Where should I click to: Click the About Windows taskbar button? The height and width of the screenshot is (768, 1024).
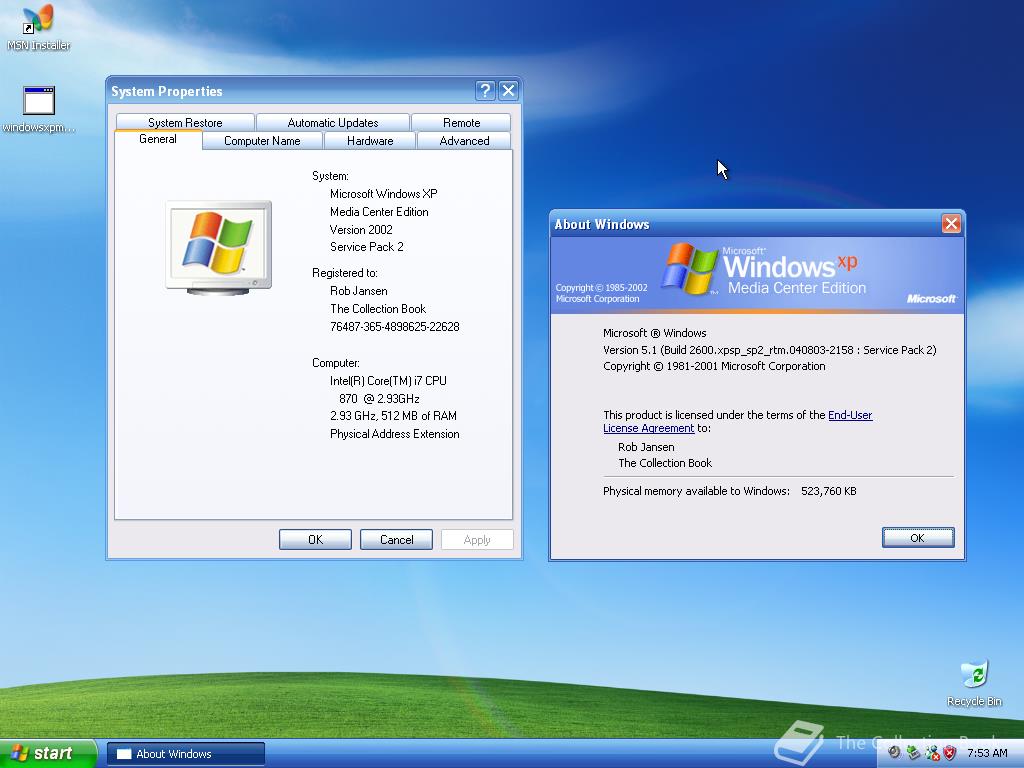point(185,754)
